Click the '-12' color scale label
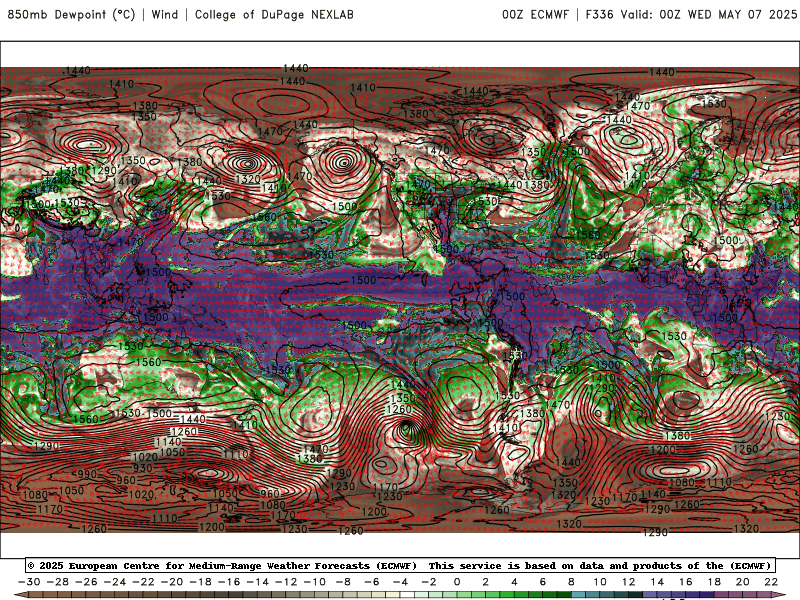The width and height of the screenshot is (800, 600). point(286,582)
